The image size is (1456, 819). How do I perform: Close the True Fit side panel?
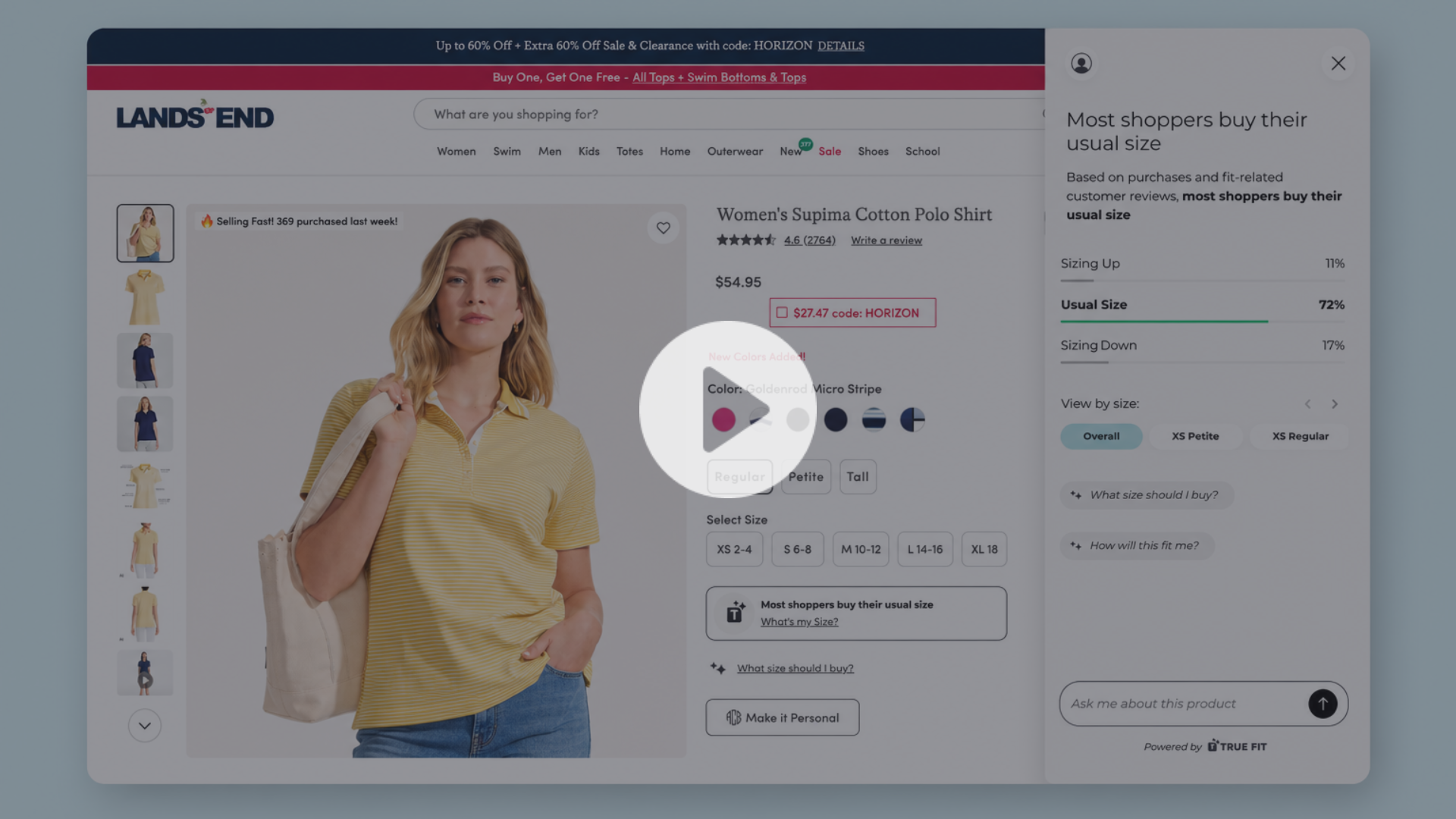pos(1338,64)
